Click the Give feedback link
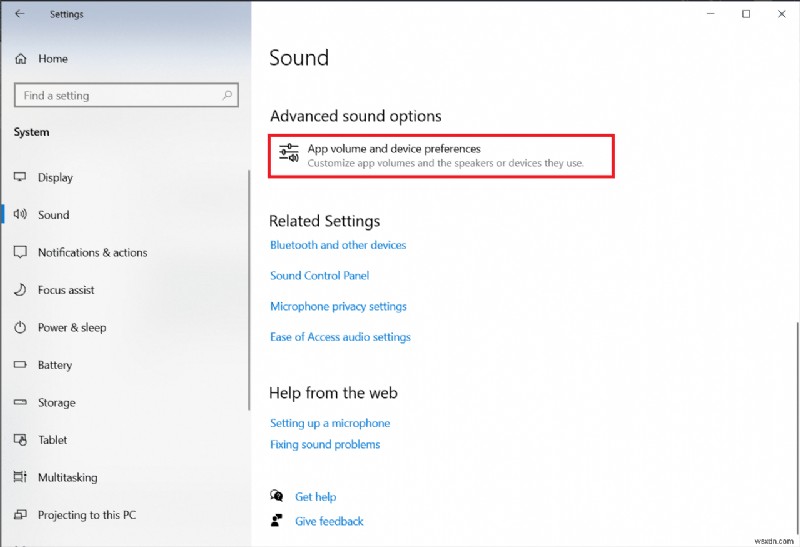 (329, 521)
